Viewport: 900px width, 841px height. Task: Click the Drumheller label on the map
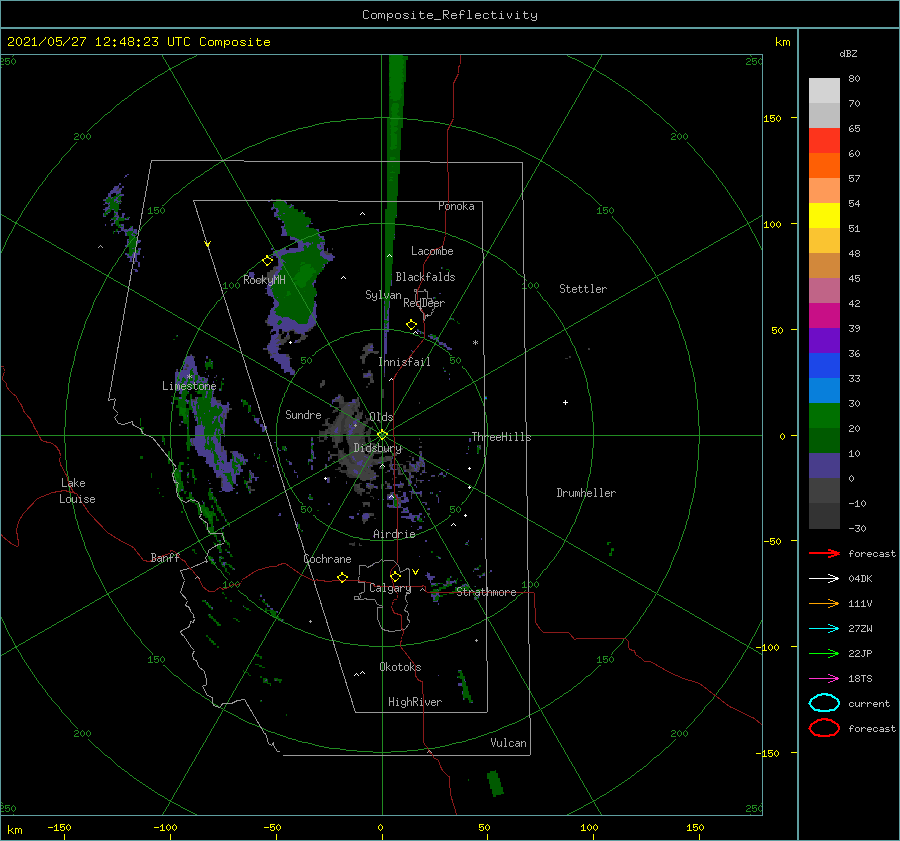[586, 493]
